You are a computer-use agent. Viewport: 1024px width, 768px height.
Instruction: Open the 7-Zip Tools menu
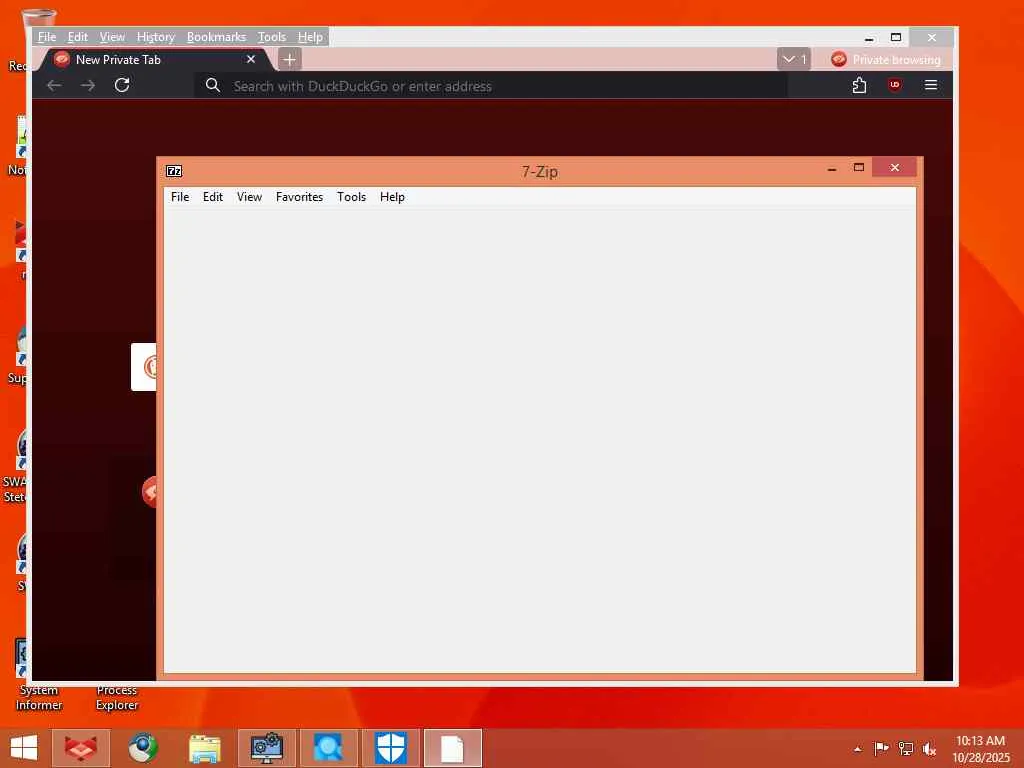[351, 197]
